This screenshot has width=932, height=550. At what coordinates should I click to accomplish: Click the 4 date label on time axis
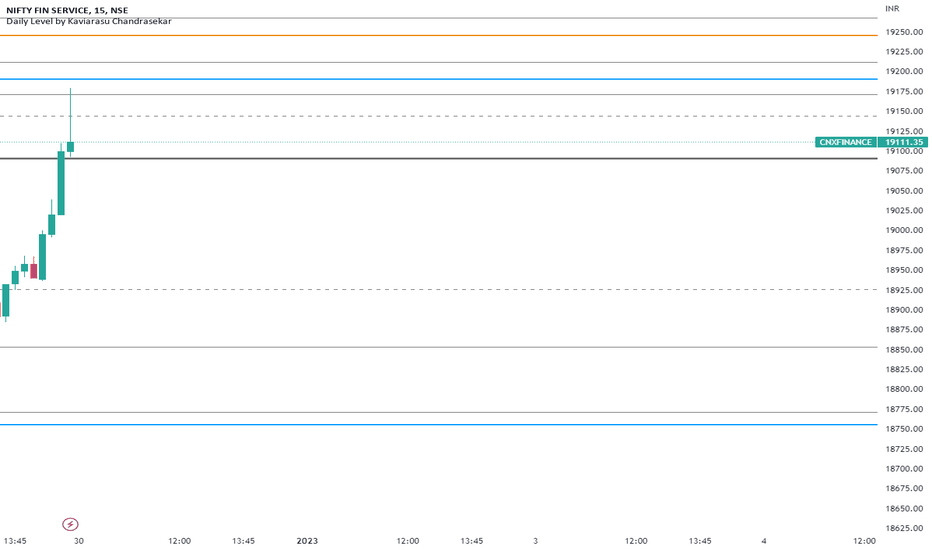click(x=764, y=541)
